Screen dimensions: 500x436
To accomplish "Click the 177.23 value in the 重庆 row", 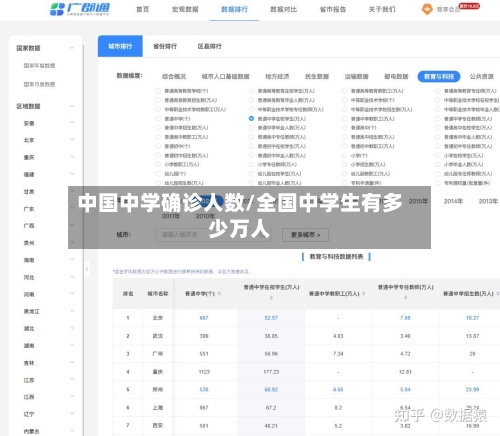I will [x=271, y=372].
